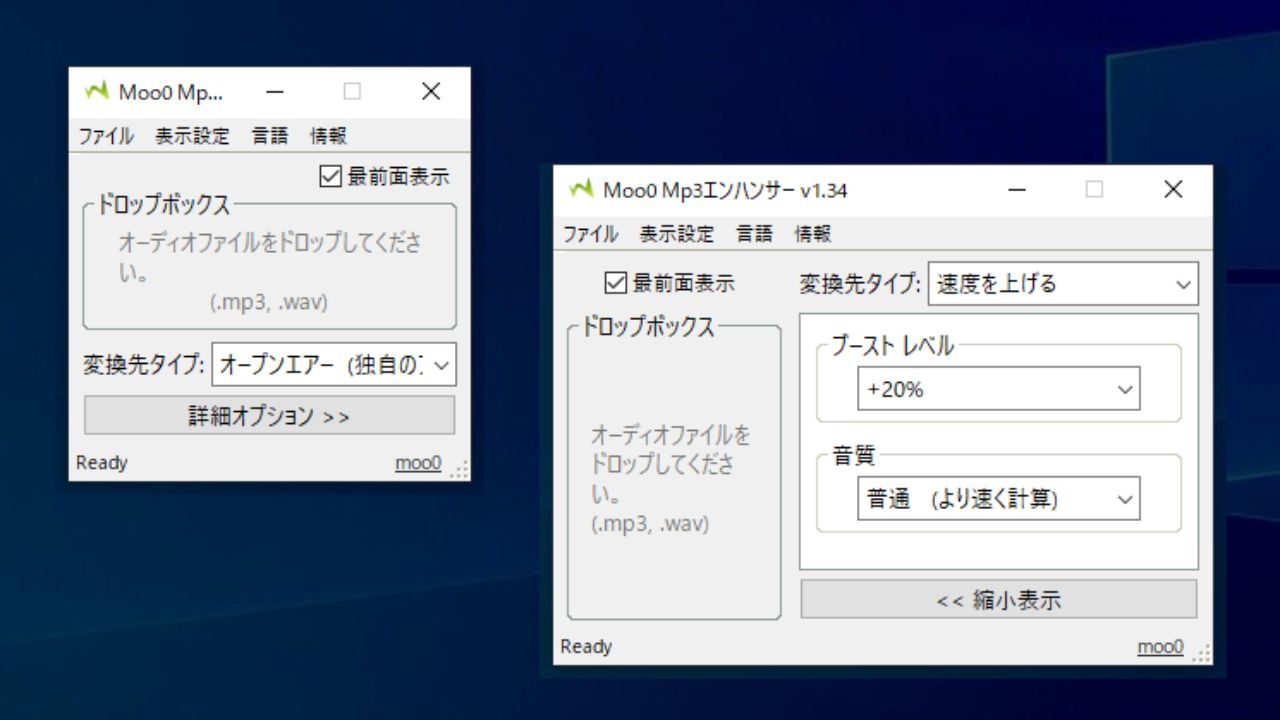
Task: Minimize the Mp3エンハンサー v1.34 window
Action: (x=1017, y=190)
